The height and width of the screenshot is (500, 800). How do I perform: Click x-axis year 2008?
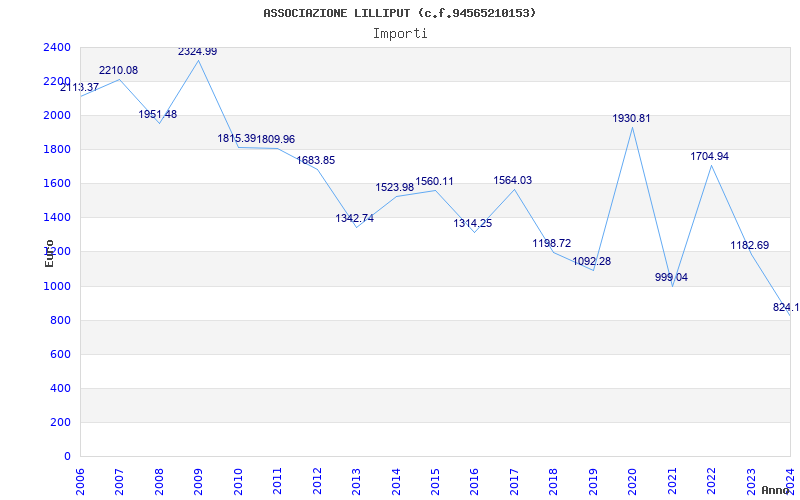pos(159,481)
